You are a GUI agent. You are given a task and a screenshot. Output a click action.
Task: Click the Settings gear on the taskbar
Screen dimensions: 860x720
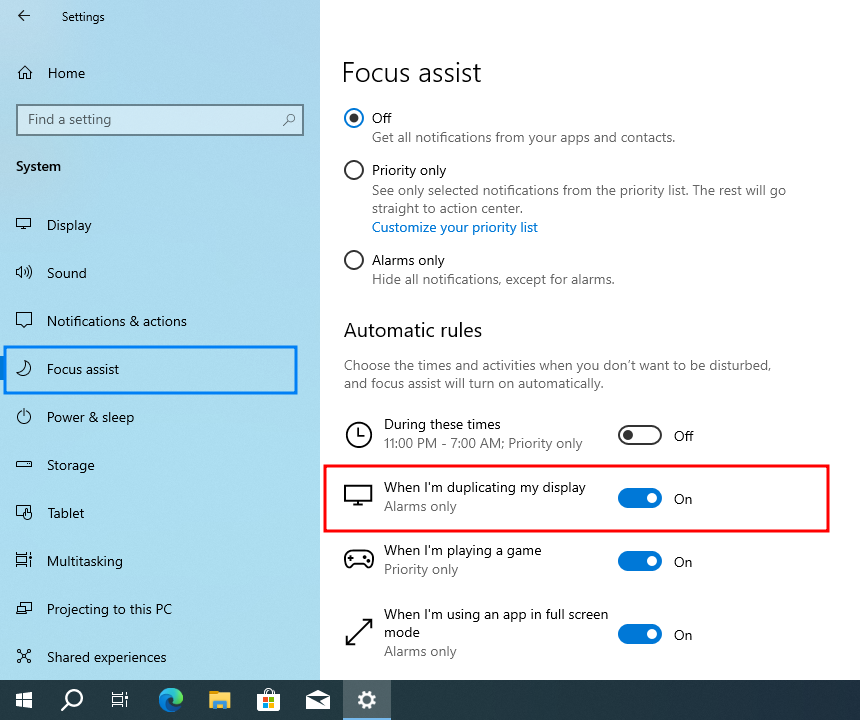click(x=366, y=700)
